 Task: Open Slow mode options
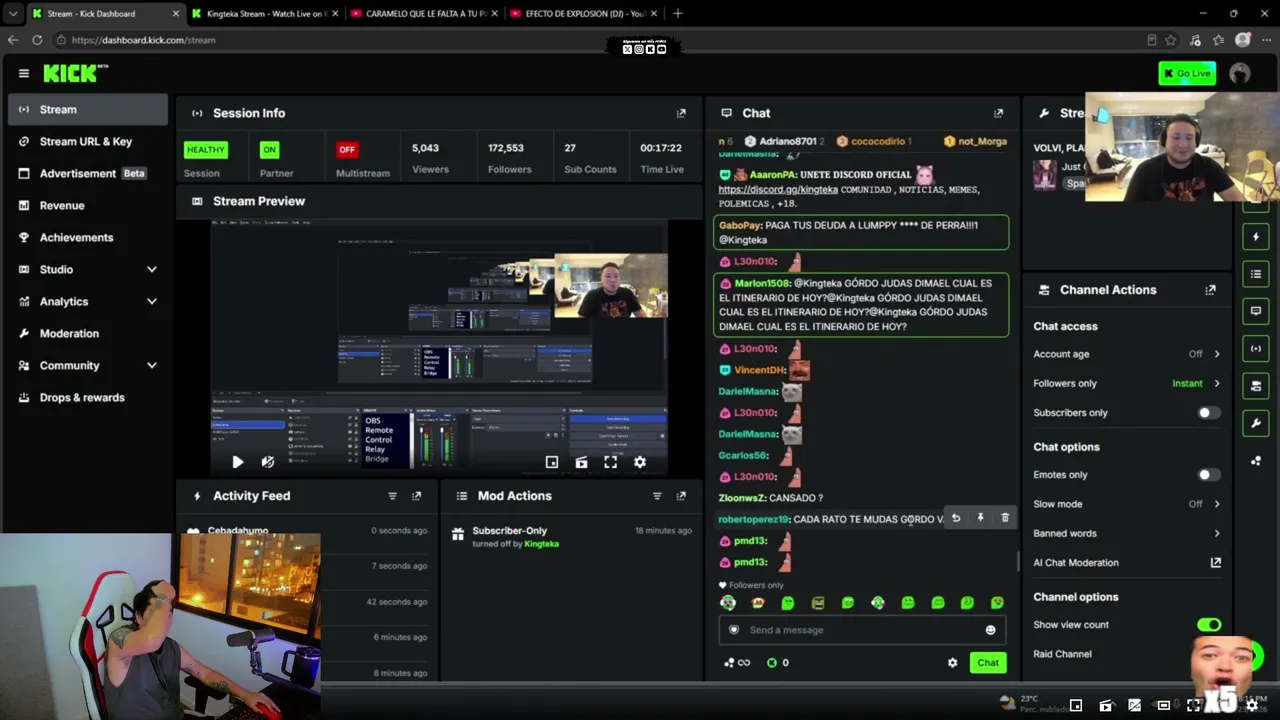coord(1127,504)
